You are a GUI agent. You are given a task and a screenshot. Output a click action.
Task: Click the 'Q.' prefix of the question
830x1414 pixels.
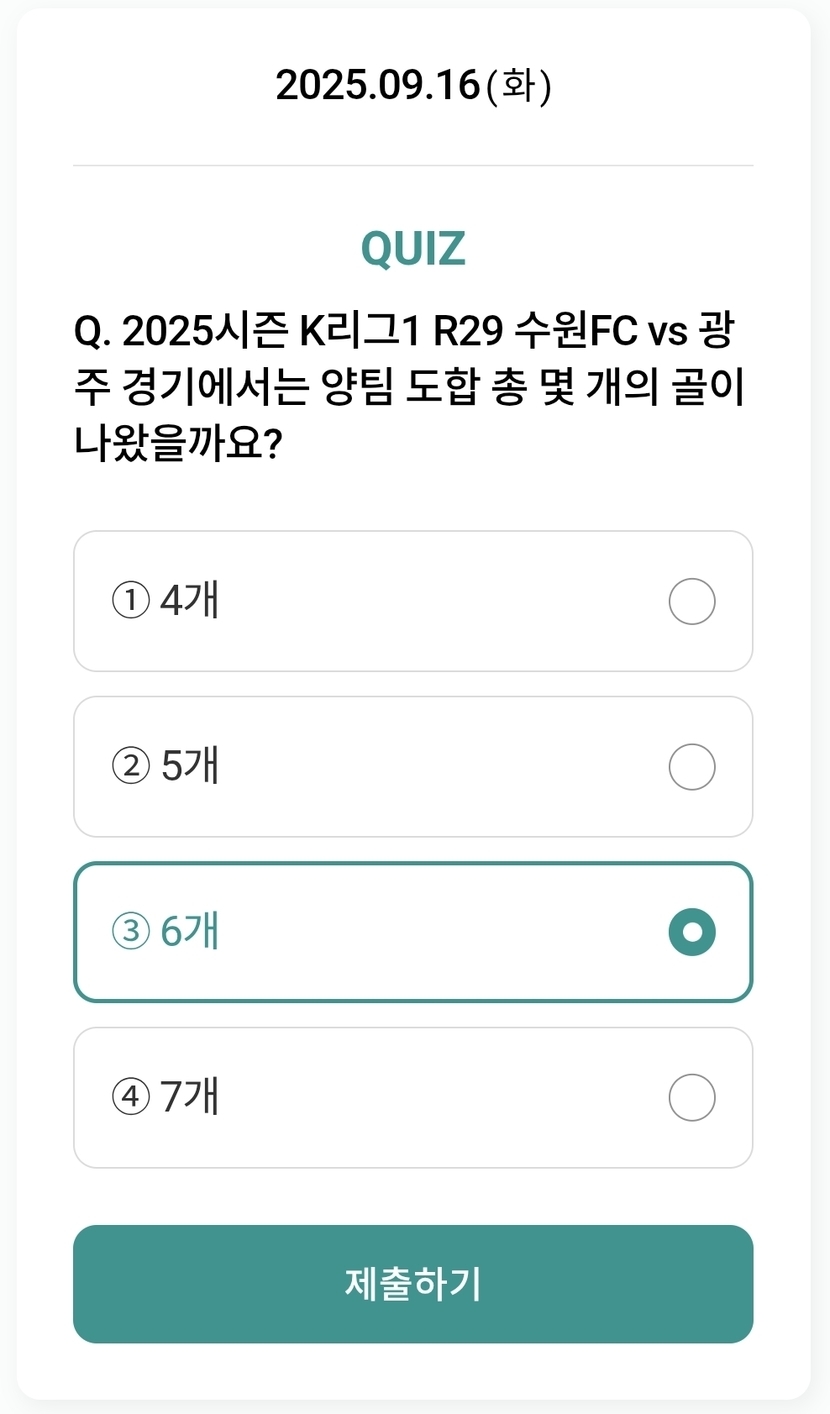93,332
